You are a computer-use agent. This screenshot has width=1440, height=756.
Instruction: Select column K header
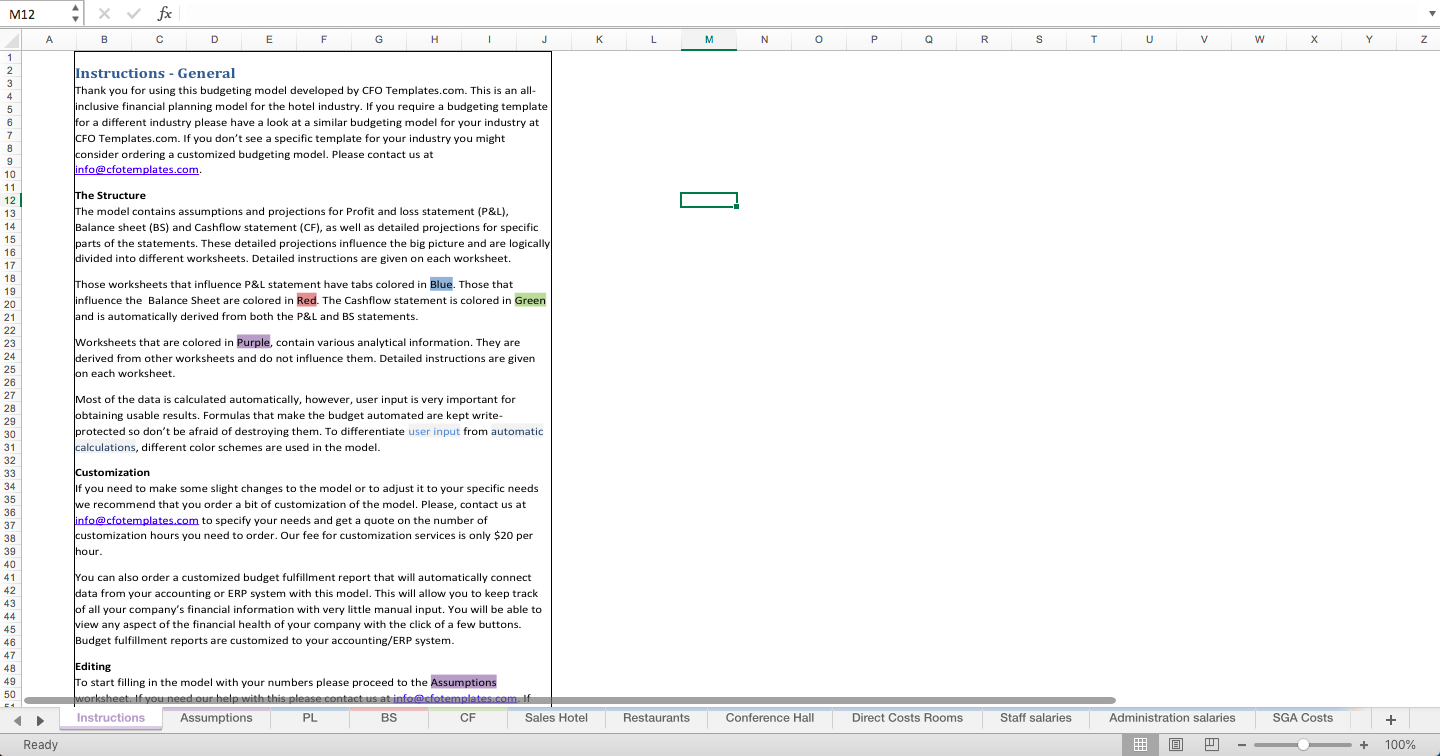(599, 40)
